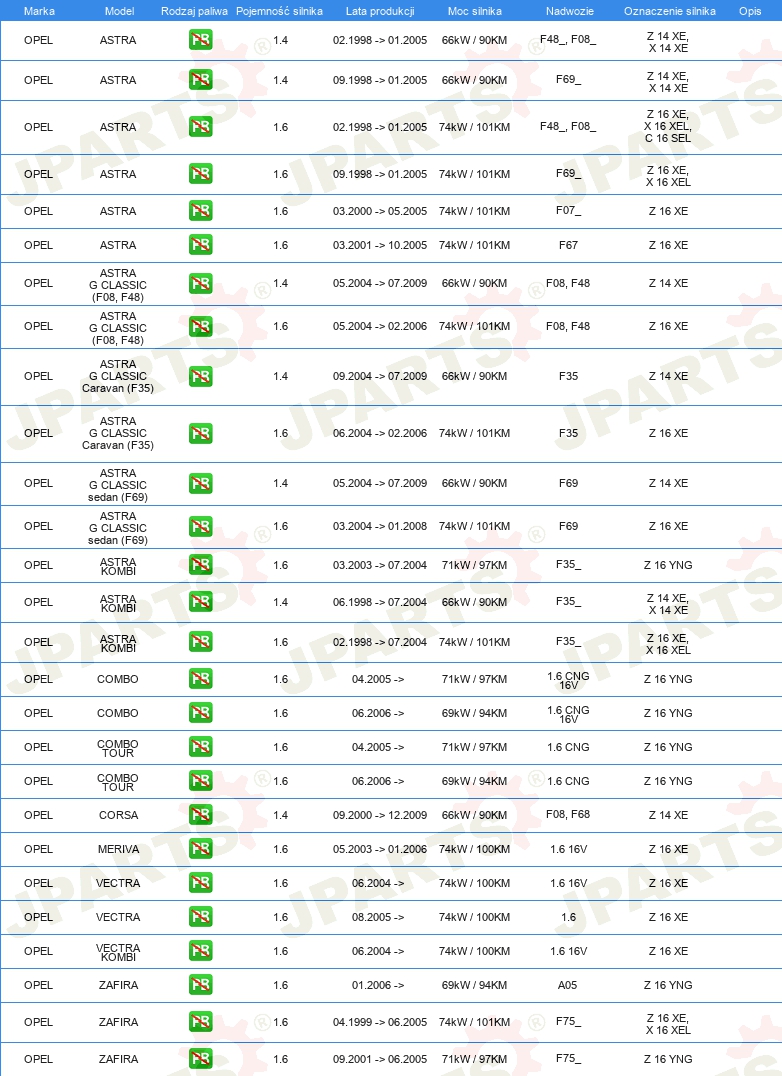Click fuel icon for COMBO TOUR 69kW row
782x1076 pixels.
[200, 781]
